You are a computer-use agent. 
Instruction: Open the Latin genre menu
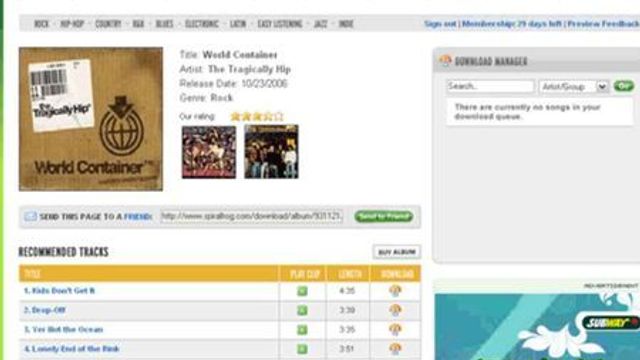(238, 24)
